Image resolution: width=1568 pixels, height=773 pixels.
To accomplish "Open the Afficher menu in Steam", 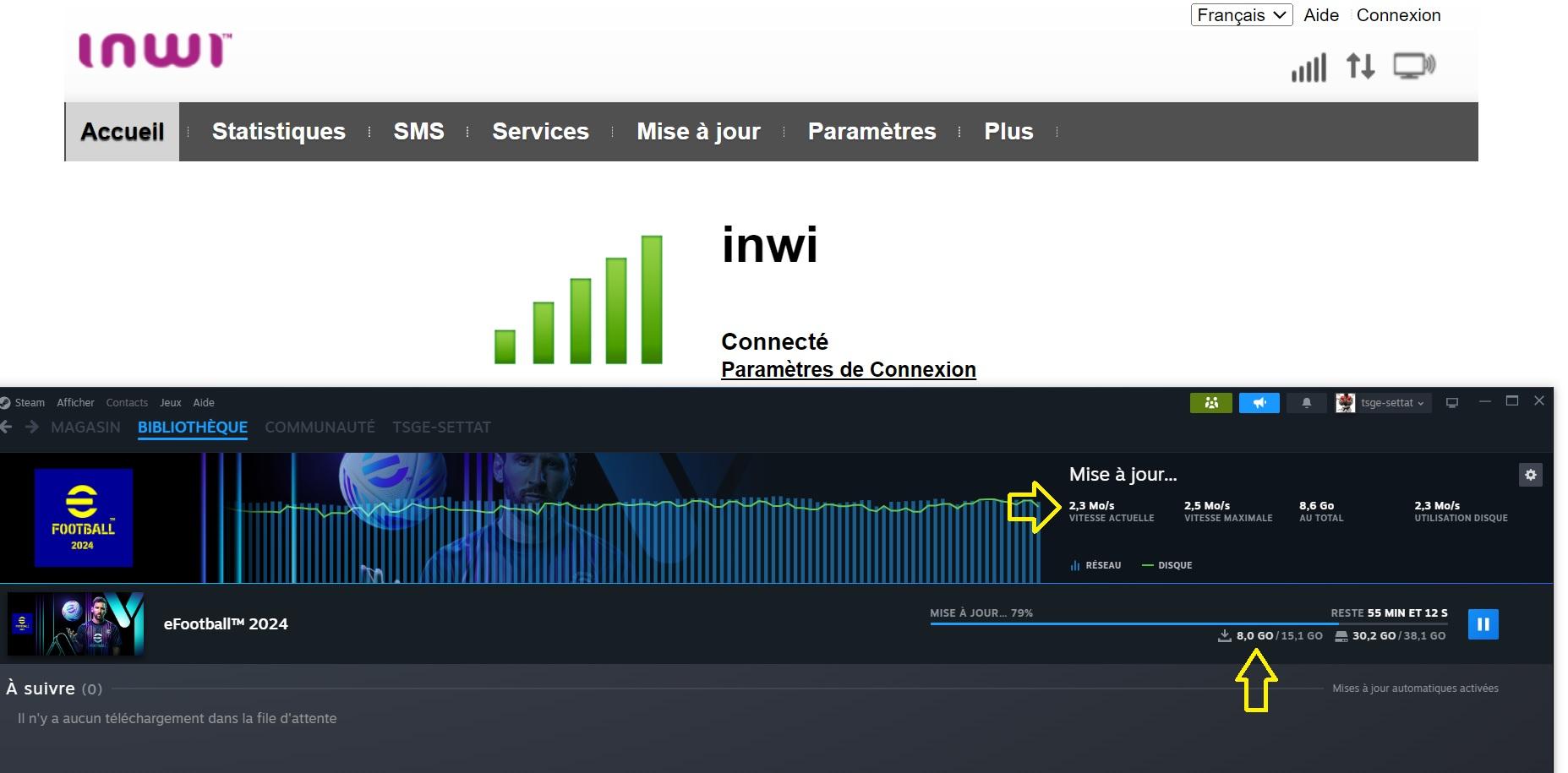I will click(x=75, y=403).
